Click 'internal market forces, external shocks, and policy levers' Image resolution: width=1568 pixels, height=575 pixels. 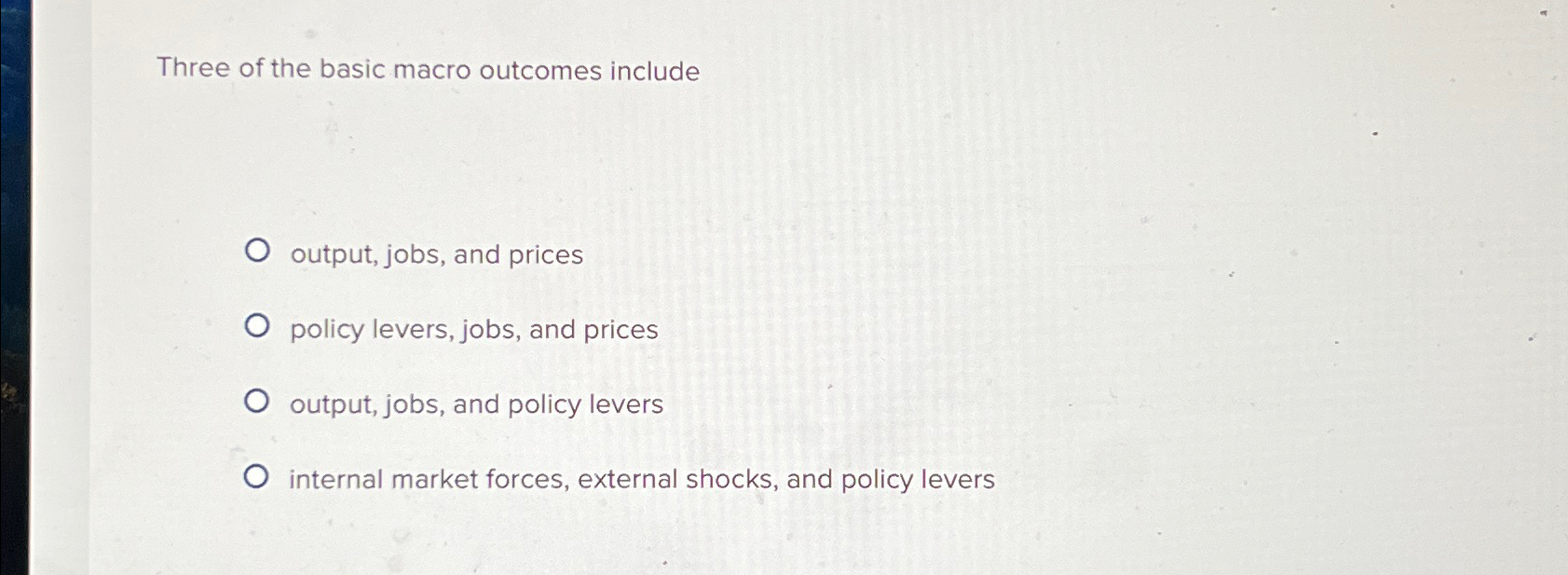[641, 478]
